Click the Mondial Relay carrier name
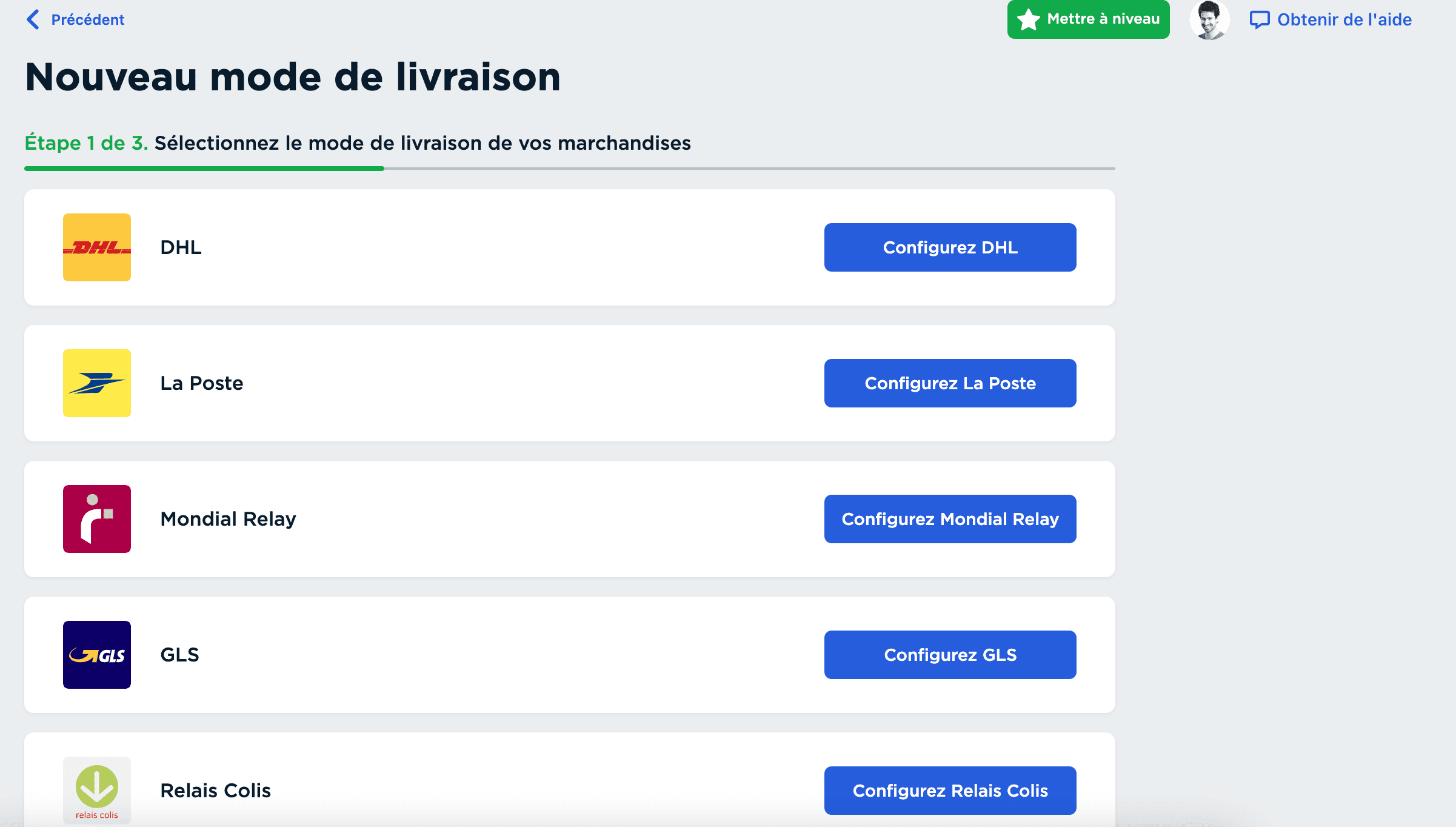Viewport: 1456px width, 827px height. [228, 519]
